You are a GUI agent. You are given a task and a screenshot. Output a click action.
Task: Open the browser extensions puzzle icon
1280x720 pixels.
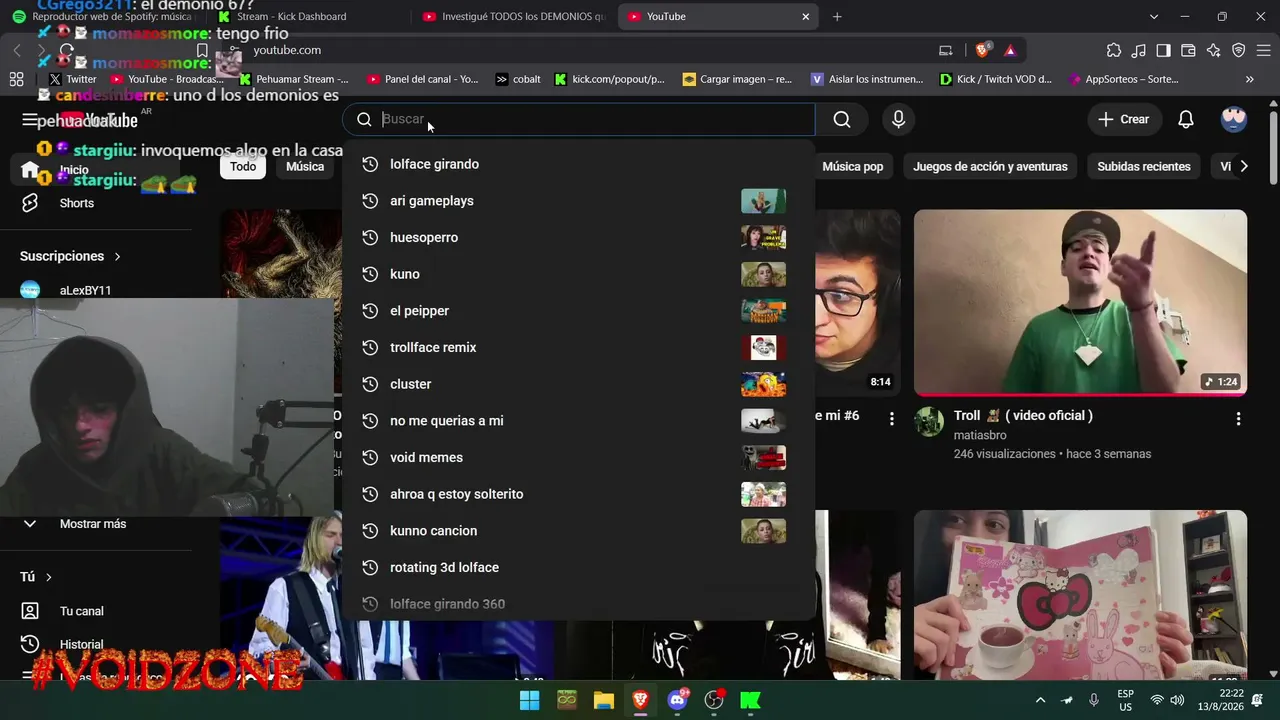(1114, 50)
